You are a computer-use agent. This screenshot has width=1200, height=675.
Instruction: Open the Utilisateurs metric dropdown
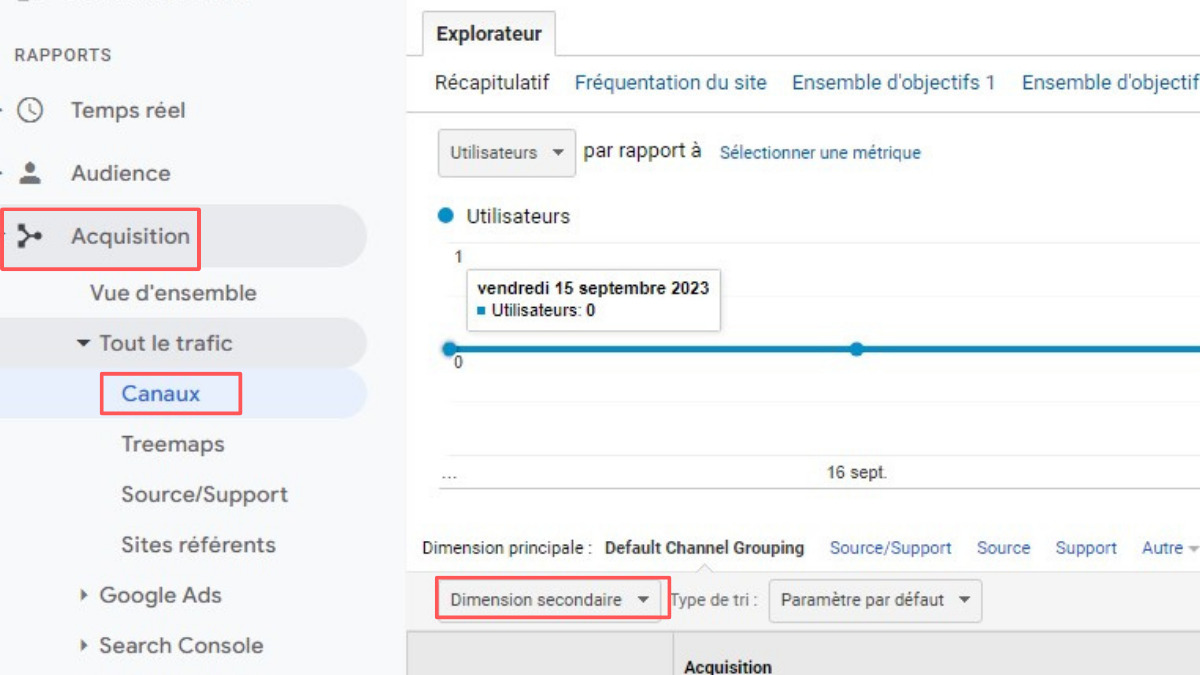pos(507,153)
